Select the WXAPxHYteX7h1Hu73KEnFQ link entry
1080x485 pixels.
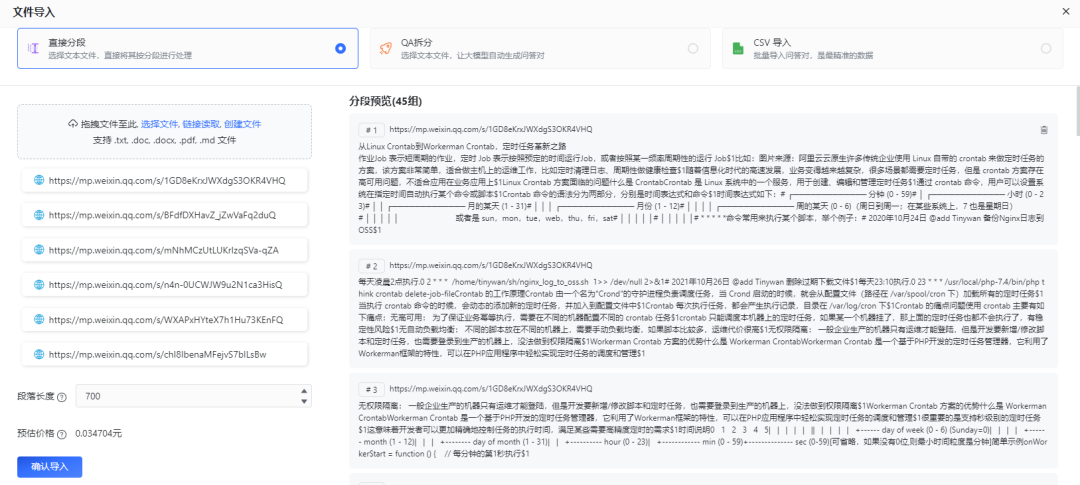click(165, 320)
